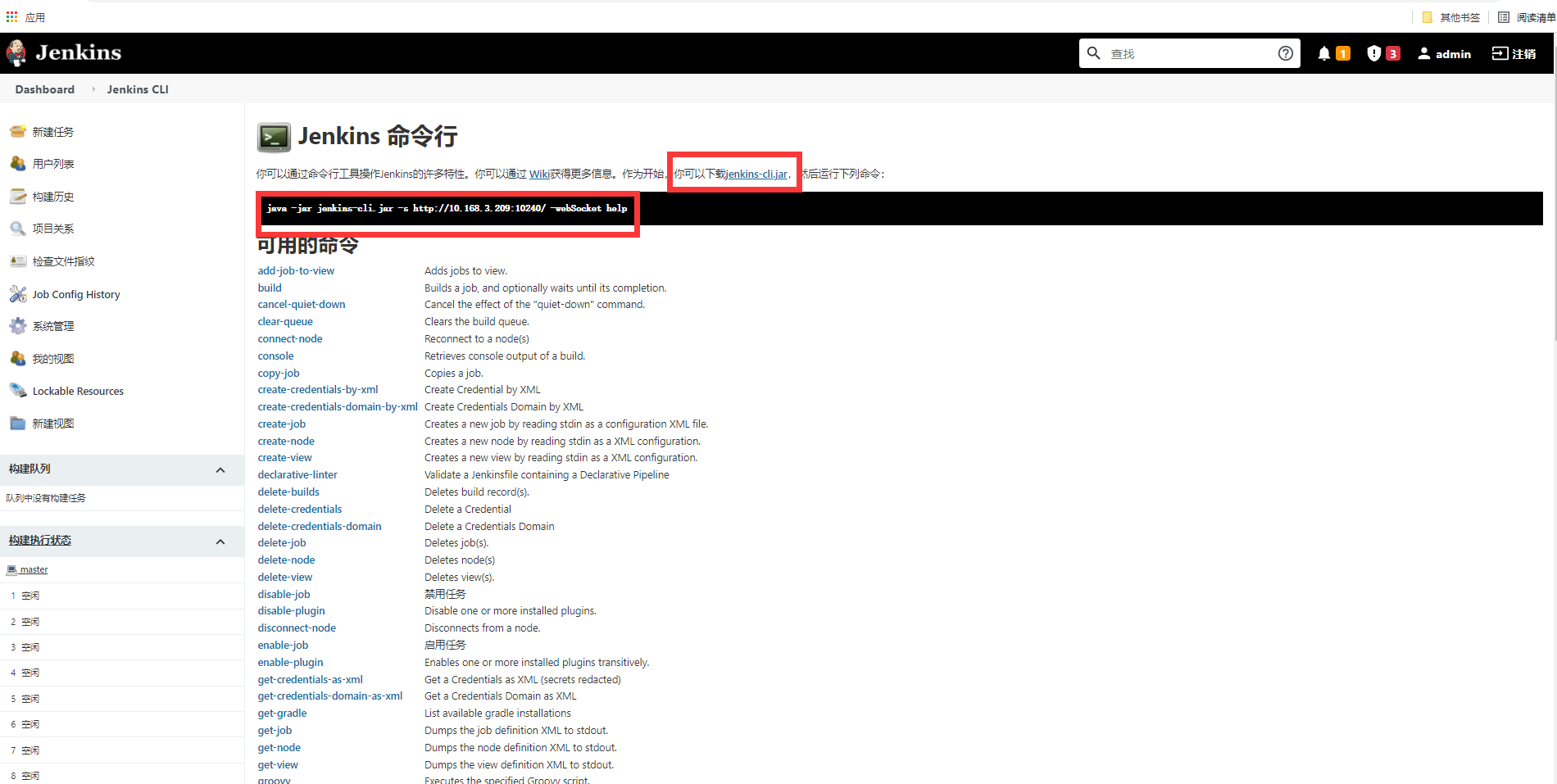Open 系统管理 system management gear icon
This screenshot has width=1557, height=784.
(18, 325)
